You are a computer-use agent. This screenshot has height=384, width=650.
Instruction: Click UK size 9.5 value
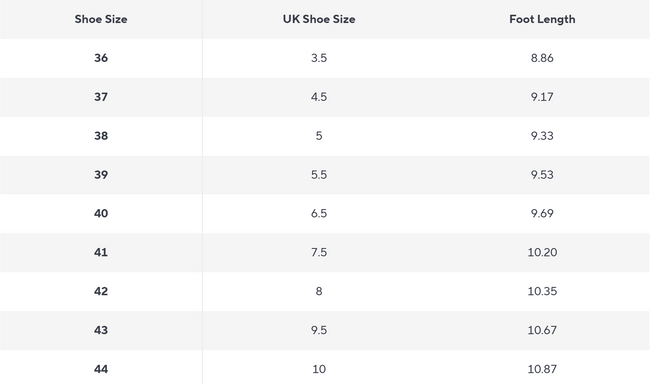click(x=319, y=330)
